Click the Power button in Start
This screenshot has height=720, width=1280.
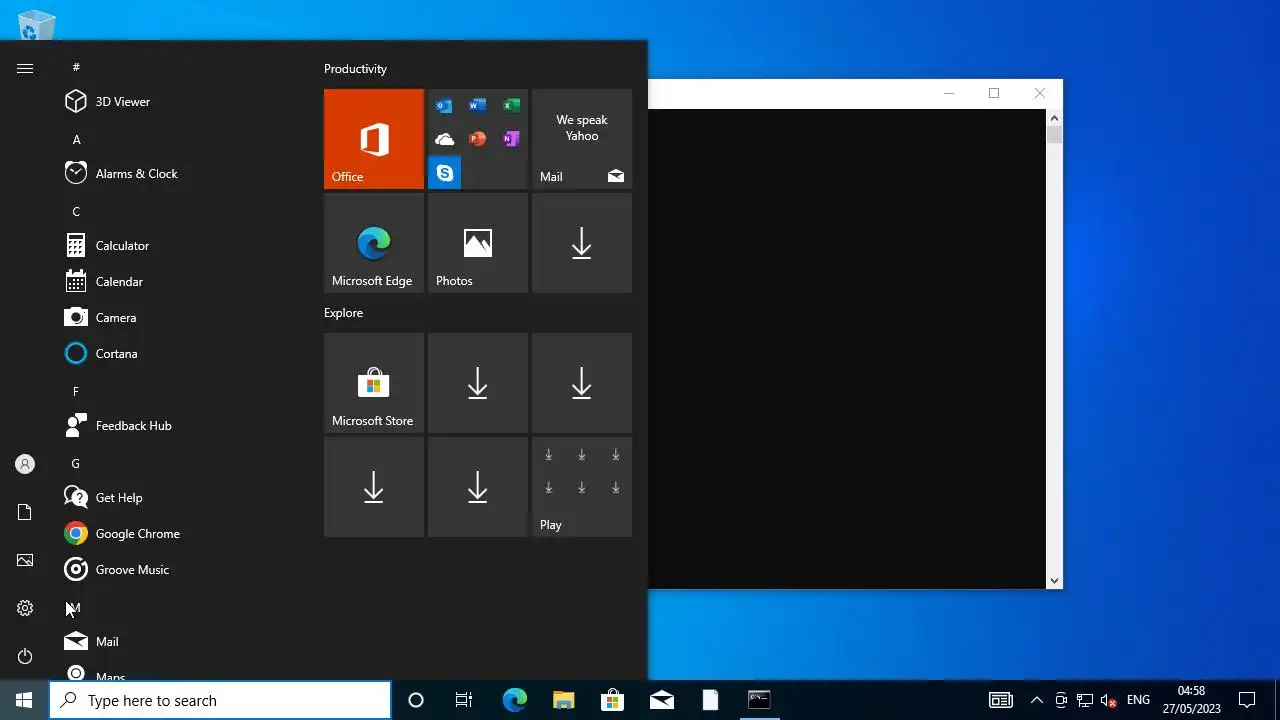click(x=25, y=656)
